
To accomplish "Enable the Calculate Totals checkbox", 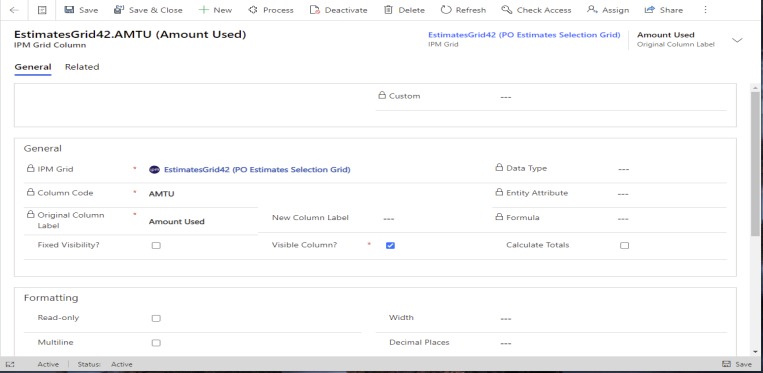I will [624, 246].
